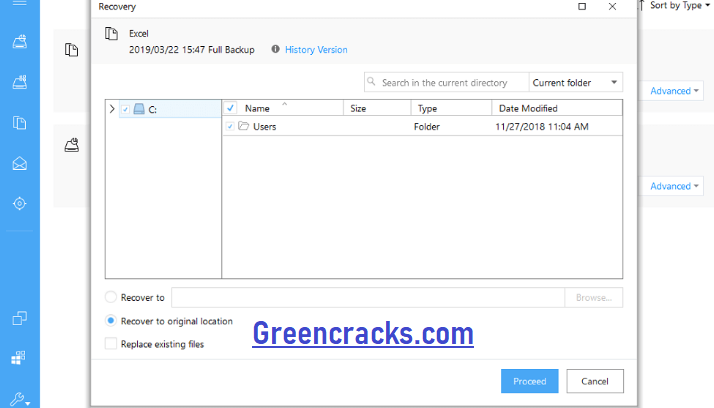Open File Backup sidebar icon
This screenshot has height=408, width=714.
(20, 123)
